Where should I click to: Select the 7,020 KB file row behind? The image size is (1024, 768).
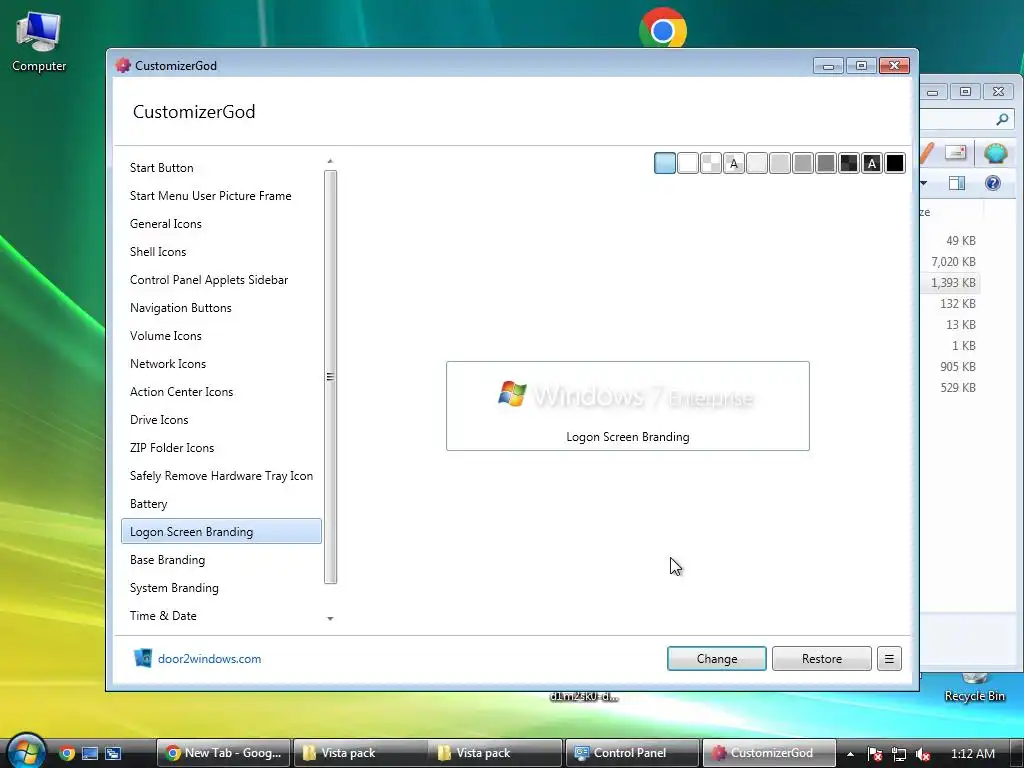pos(950,262)
